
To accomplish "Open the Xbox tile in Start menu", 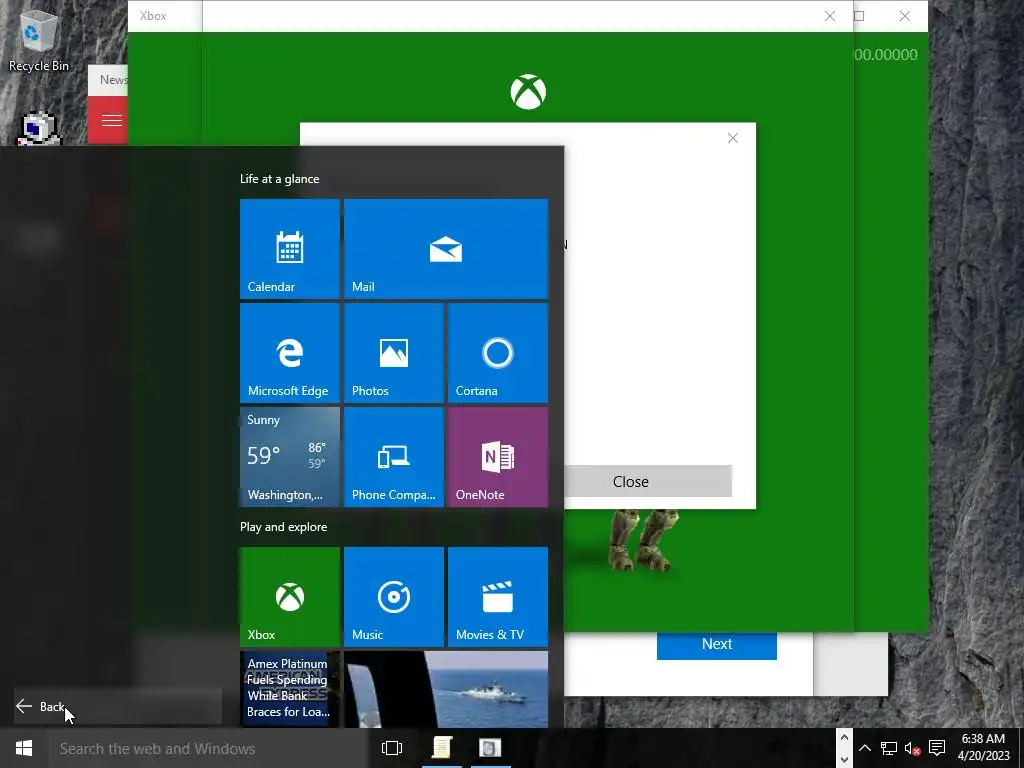I will click(290, 597).
